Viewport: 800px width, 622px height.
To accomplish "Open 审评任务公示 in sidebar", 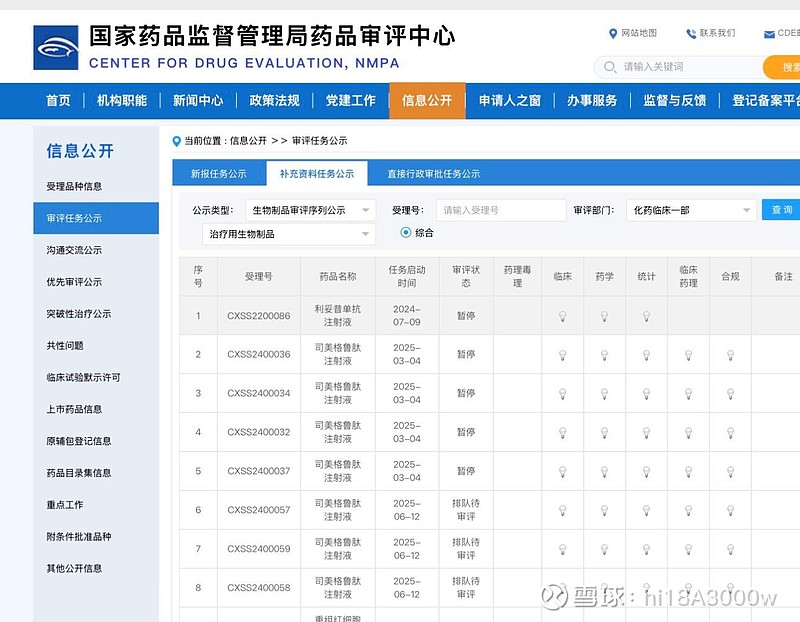I will click(x=96, y=218).
